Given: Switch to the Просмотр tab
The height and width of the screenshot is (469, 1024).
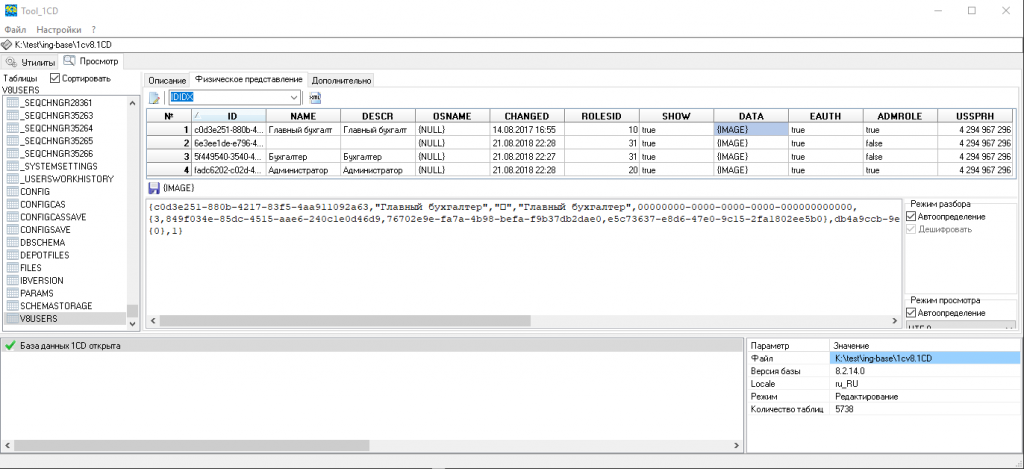Looking at the screenshot, I should pos(91,61).
